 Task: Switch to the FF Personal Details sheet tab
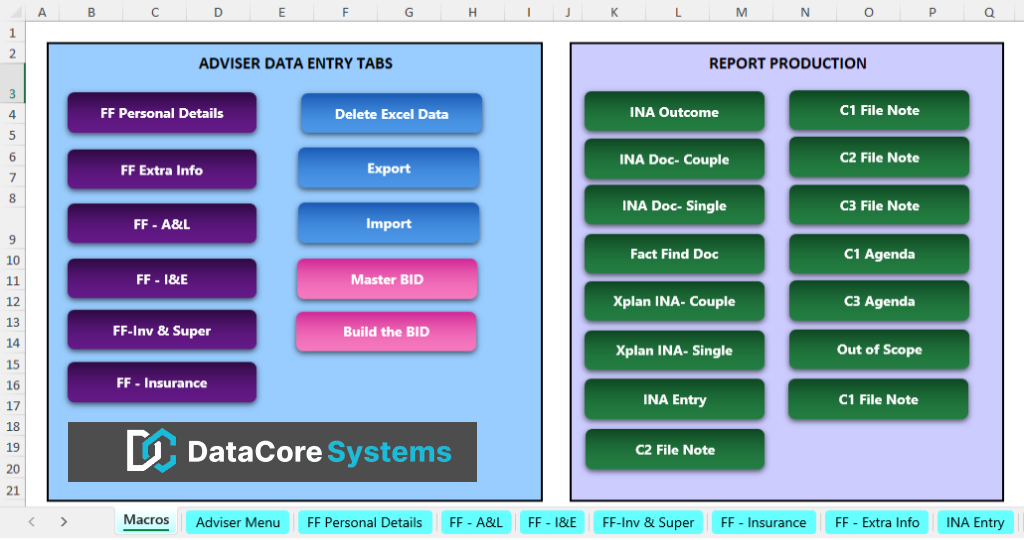[364, 522]
